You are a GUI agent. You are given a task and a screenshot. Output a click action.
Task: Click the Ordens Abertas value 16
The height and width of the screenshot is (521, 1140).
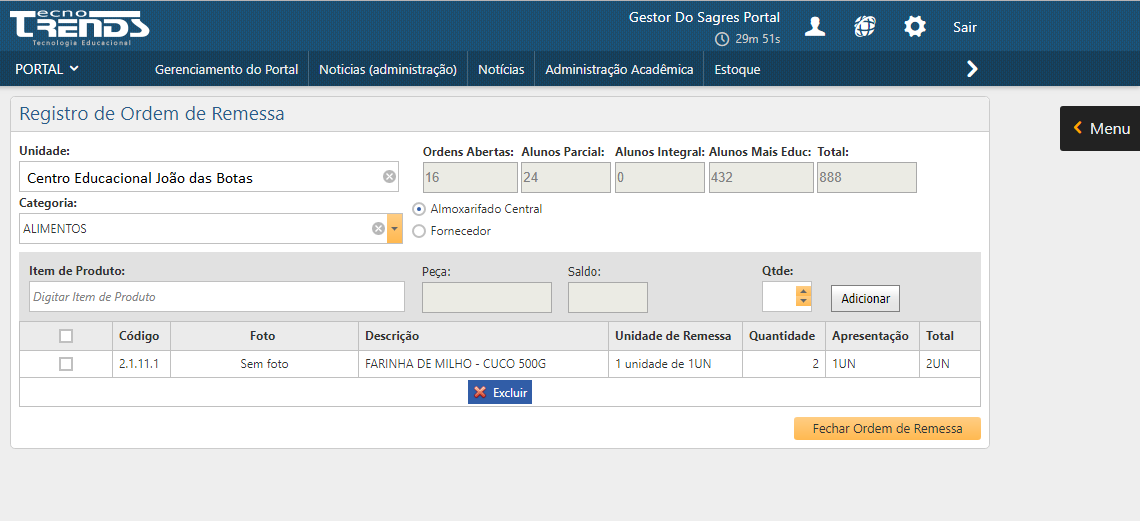point(470,177)
